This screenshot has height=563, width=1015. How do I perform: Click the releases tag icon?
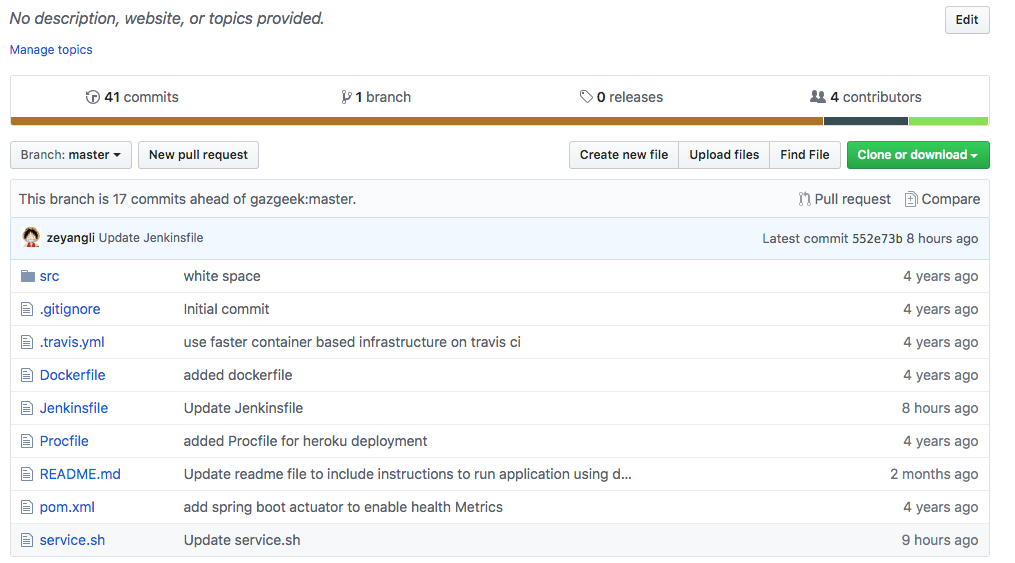(586, 97)
